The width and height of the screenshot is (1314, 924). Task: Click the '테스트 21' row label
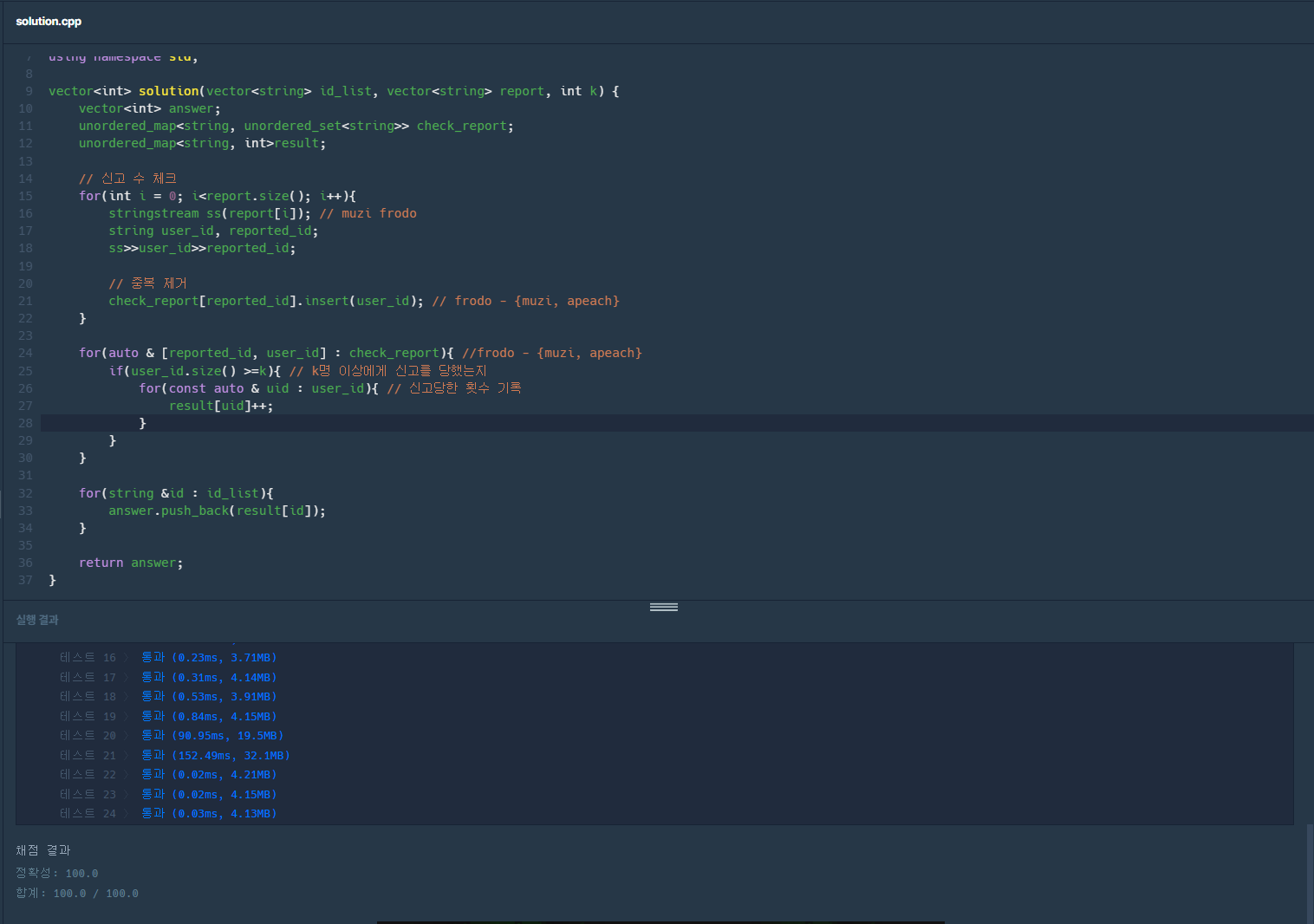point(88,755)
